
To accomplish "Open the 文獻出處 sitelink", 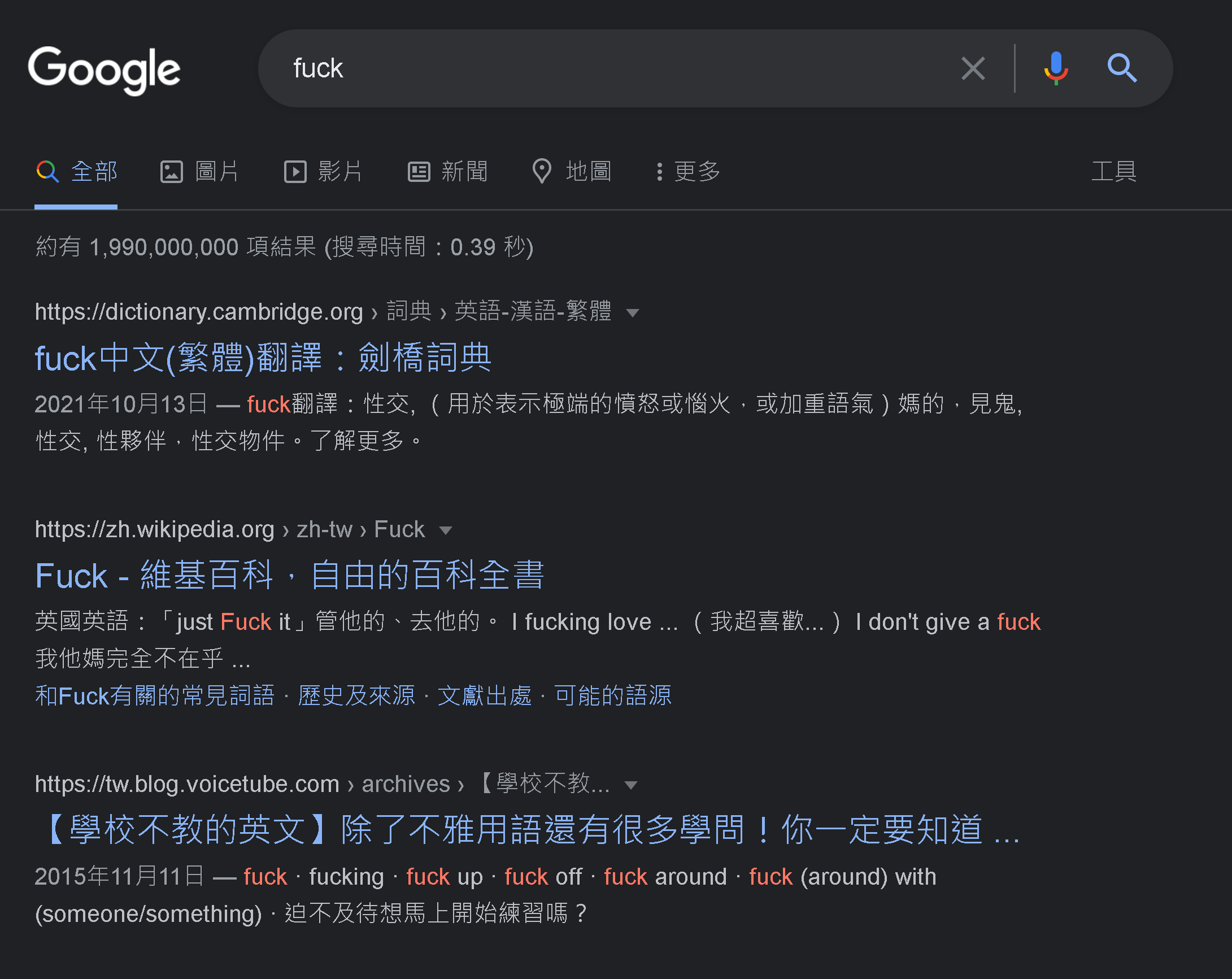I will coord(485,695).
